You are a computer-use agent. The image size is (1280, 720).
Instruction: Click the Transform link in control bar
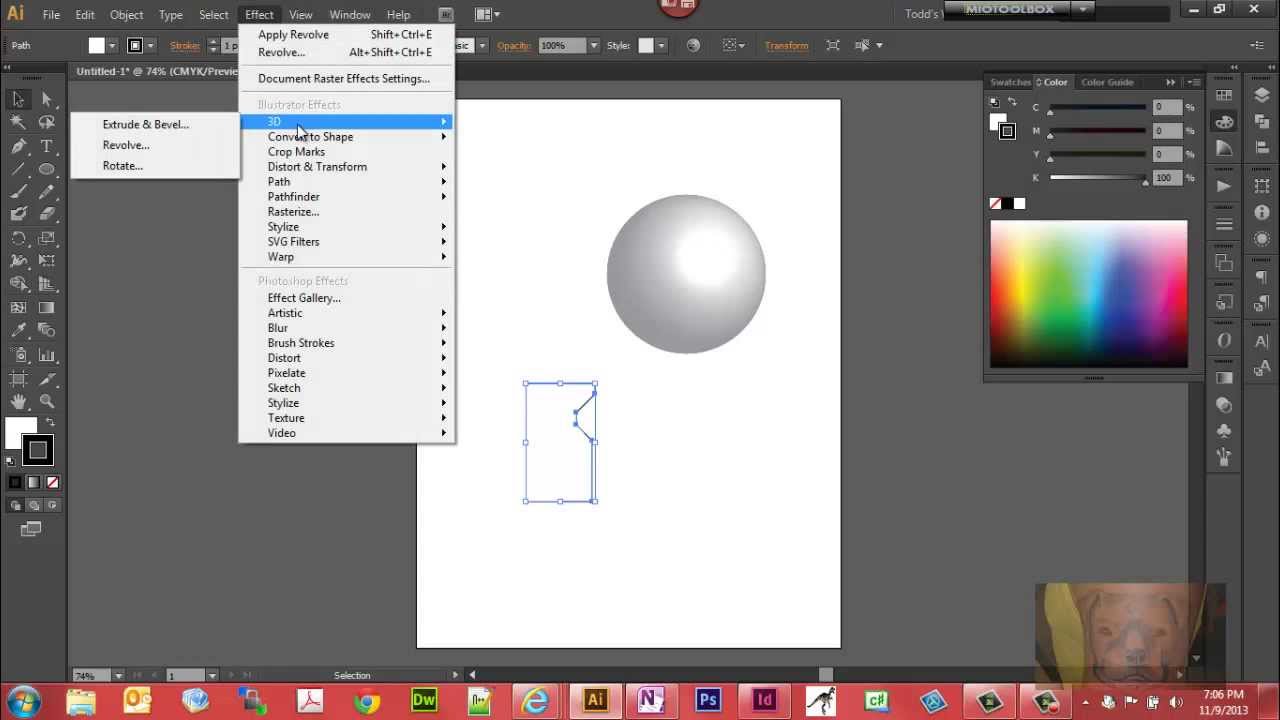coord(786,46)
